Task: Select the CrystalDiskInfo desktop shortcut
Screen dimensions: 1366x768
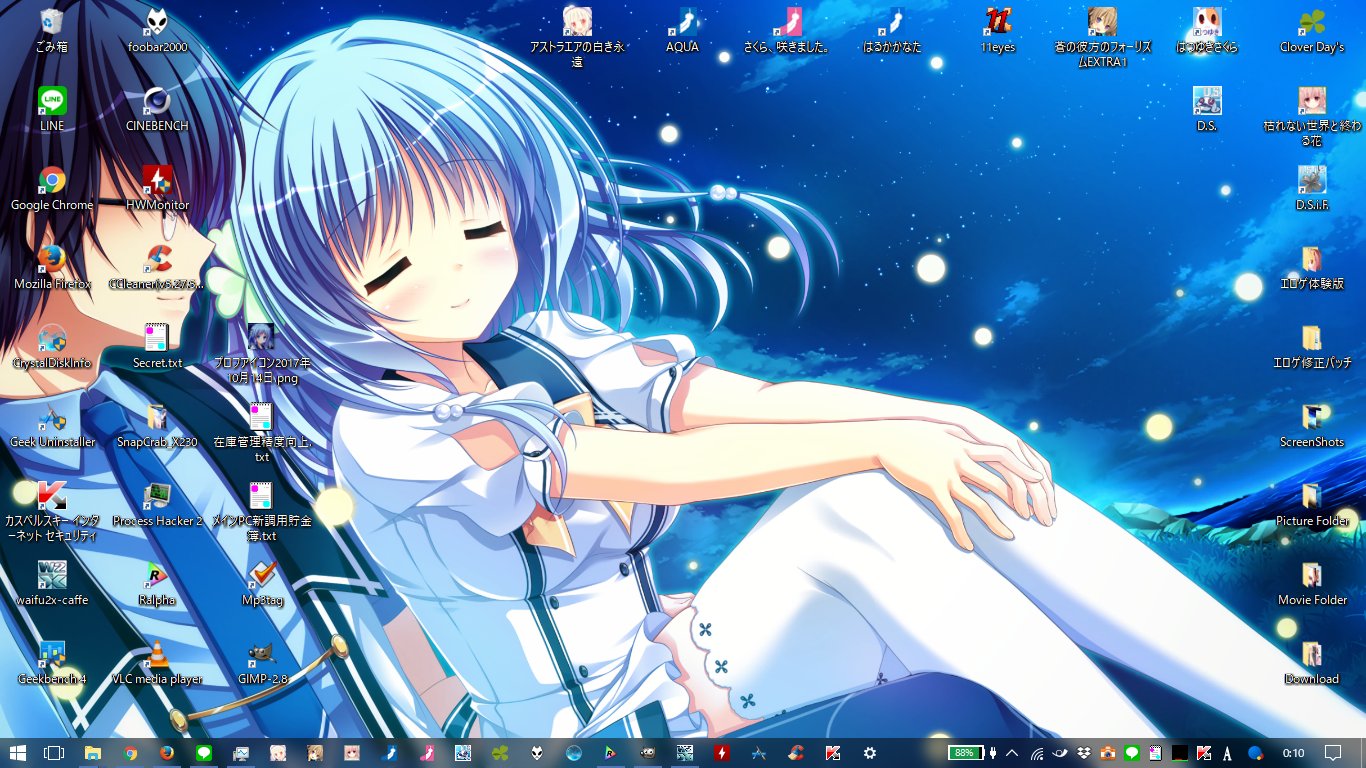Action: click(x=51, y=346)
